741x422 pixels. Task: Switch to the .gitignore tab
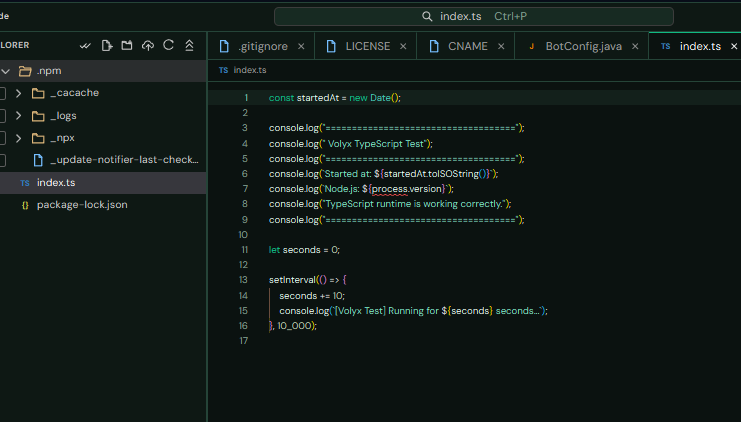(263, 46)
